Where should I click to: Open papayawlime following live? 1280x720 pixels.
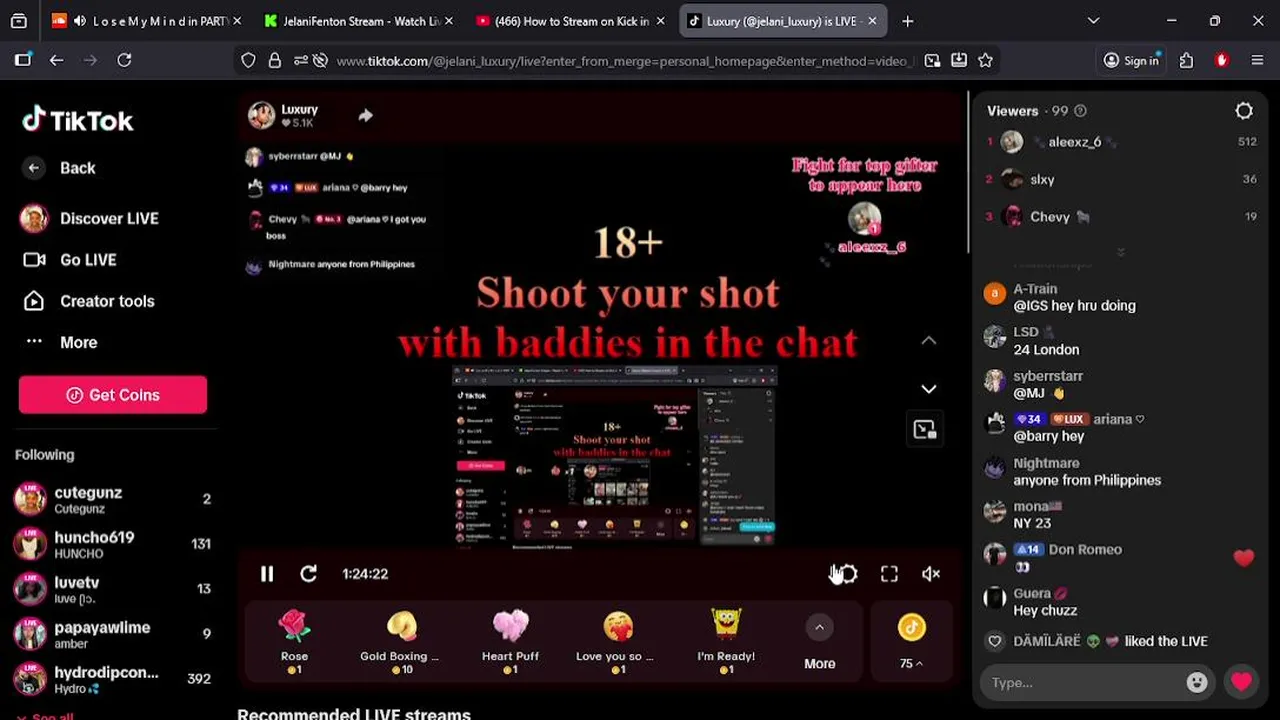tap(113, 634)
